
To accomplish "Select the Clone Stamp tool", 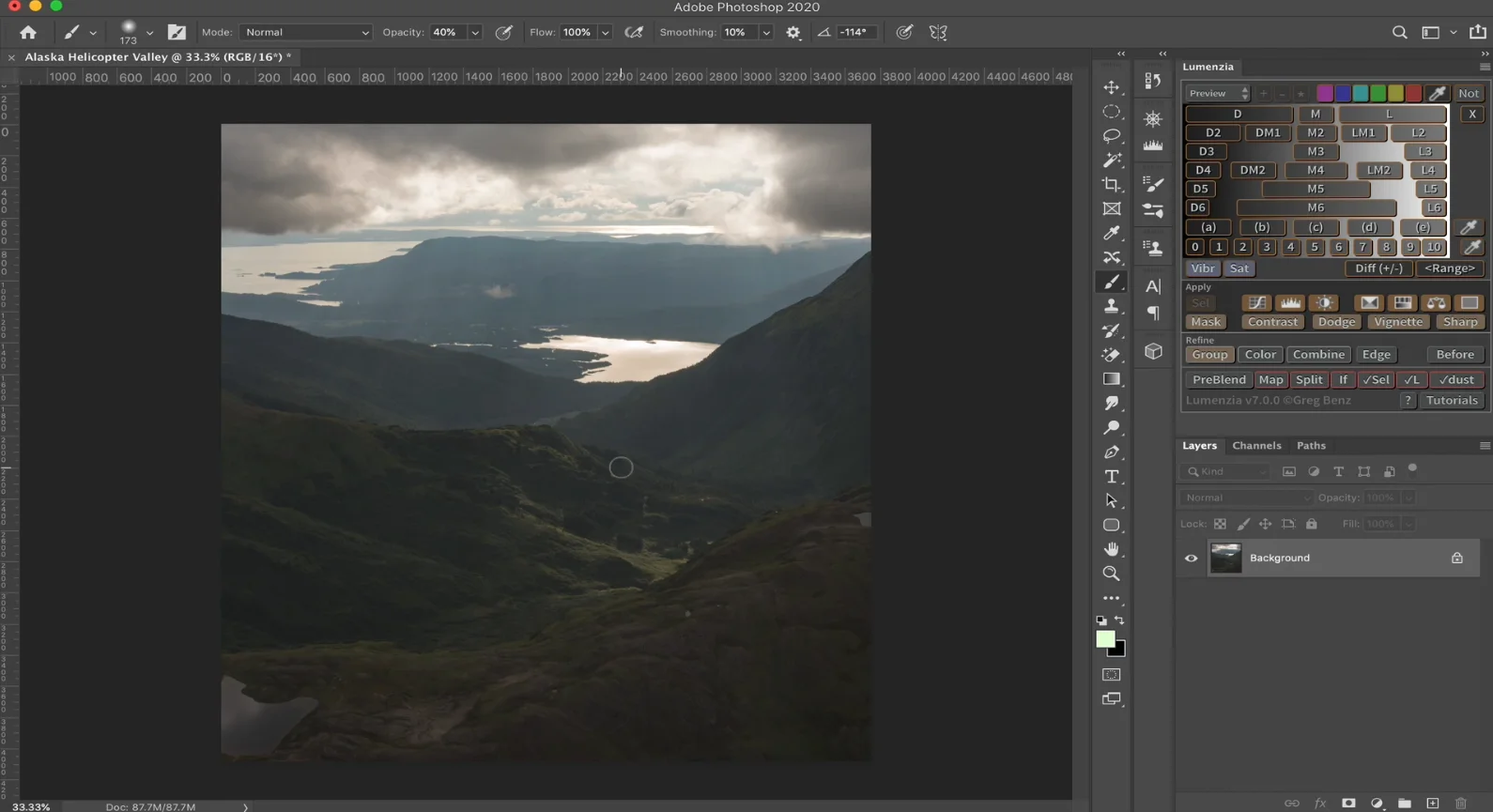I will click(1112, 306).
